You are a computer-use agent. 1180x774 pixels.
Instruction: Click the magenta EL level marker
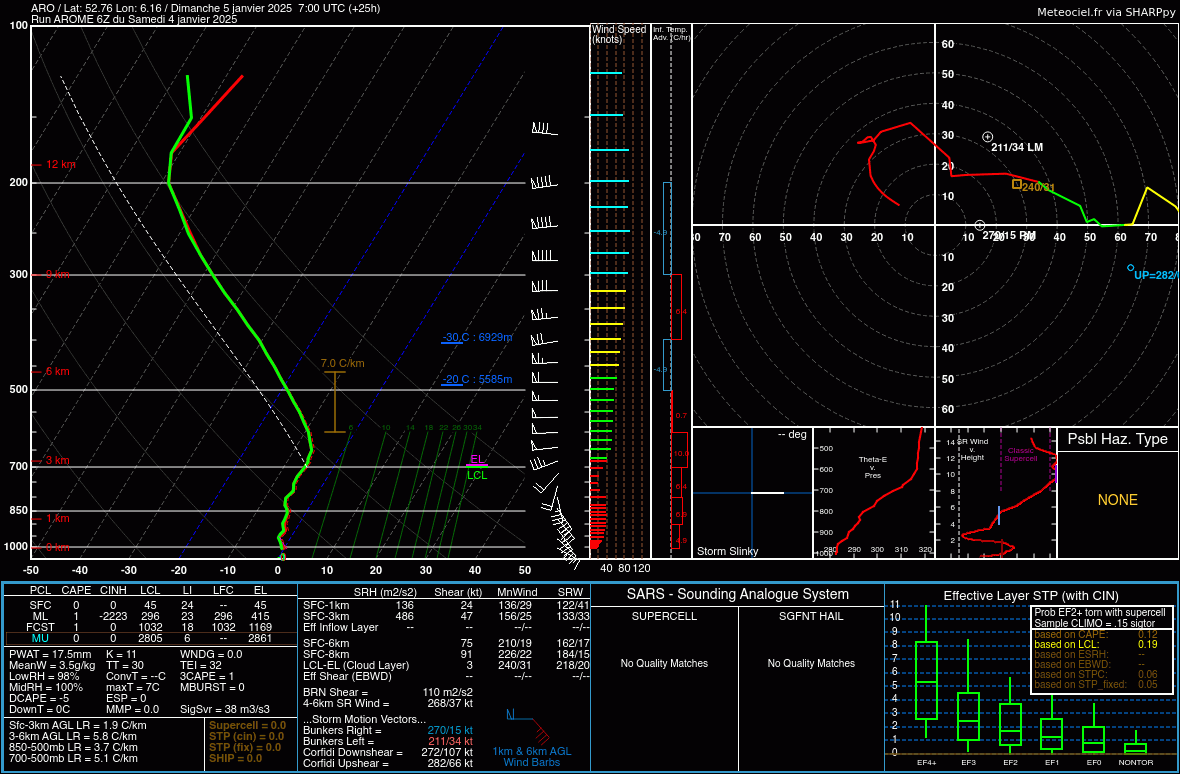pyautogui.click(x=477, y=460)
